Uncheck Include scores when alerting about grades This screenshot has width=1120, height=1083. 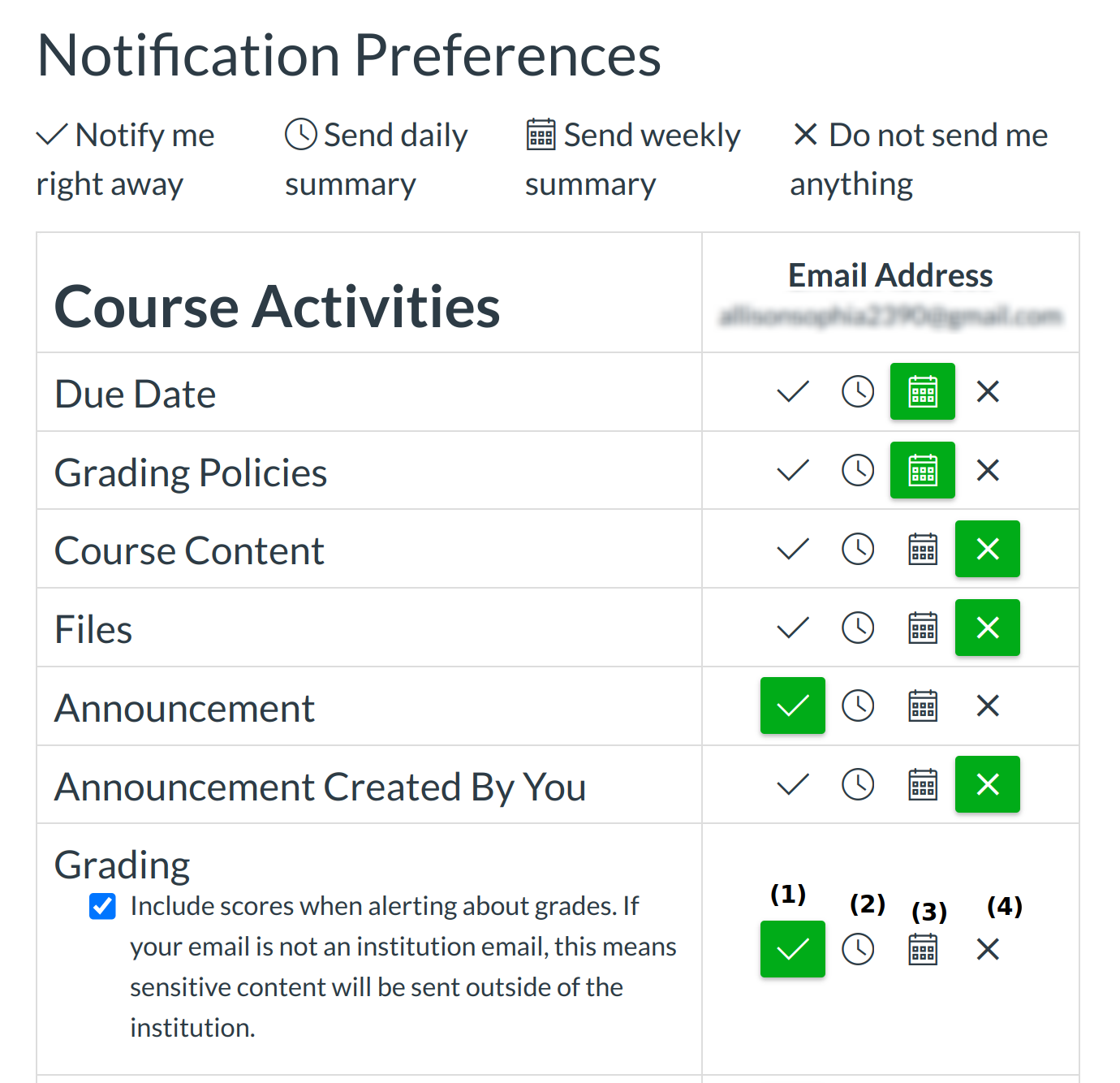(102, 906)
